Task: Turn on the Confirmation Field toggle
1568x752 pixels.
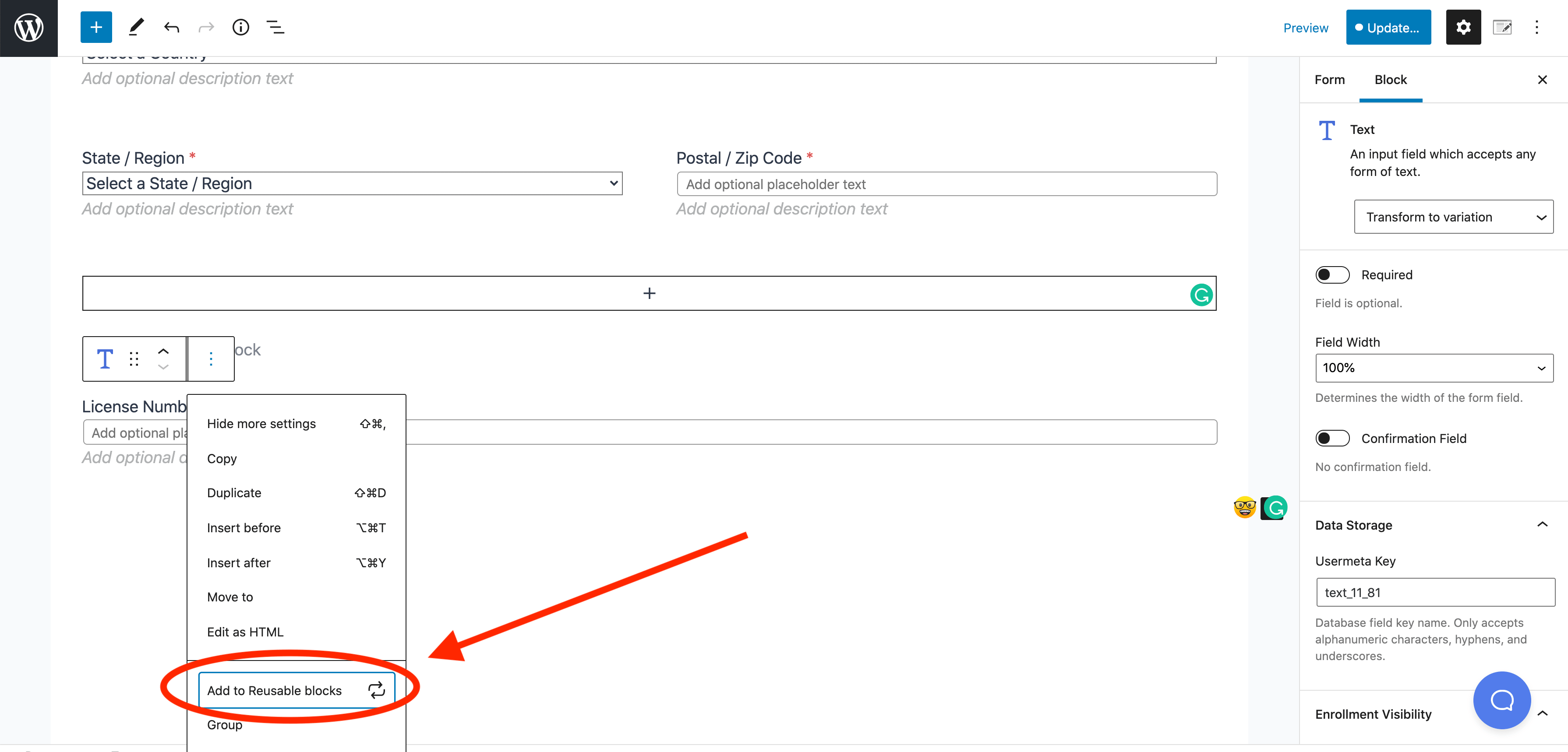Action: (x=1332, y=439)
